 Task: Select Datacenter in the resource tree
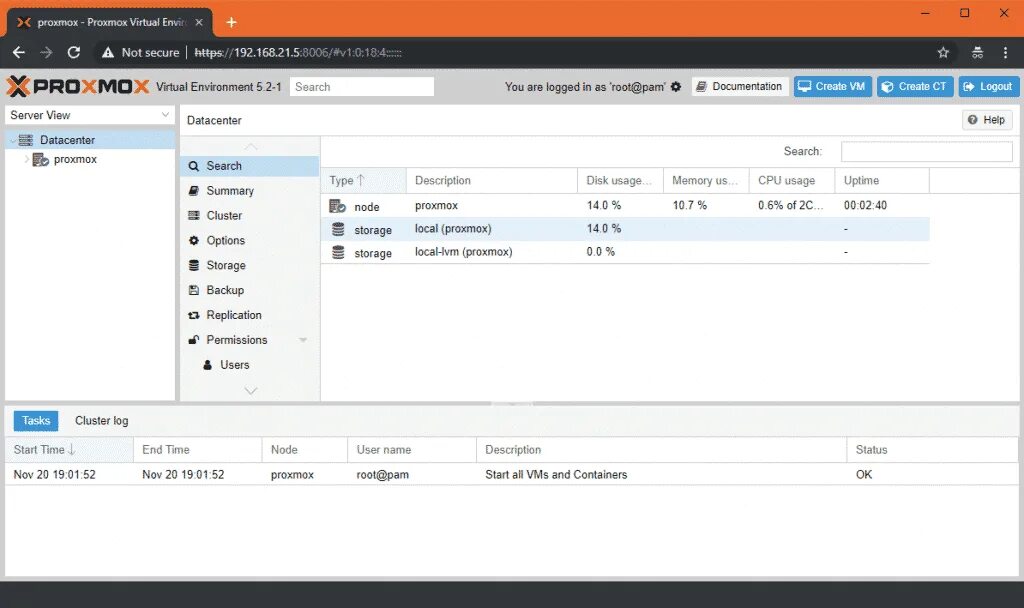[91, 140]
